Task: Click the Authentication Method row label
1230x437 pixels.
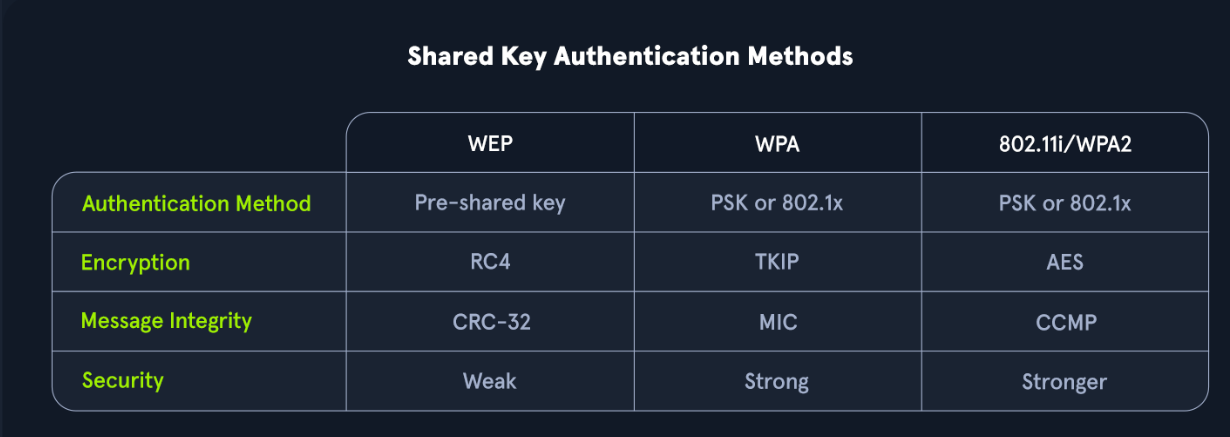Action: (196, 203)
